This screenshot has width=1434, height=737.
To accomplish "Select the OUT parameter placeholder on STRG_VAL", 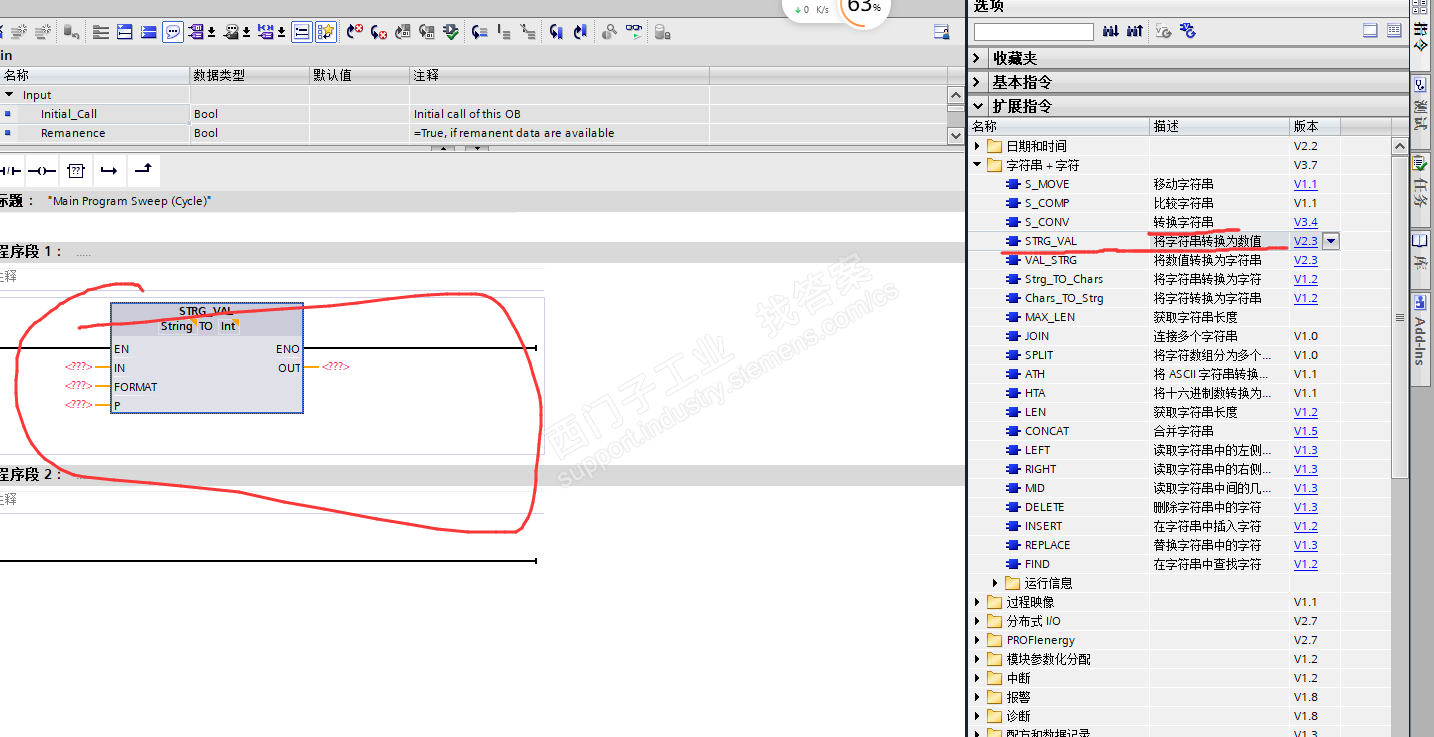I will [336, 367].
